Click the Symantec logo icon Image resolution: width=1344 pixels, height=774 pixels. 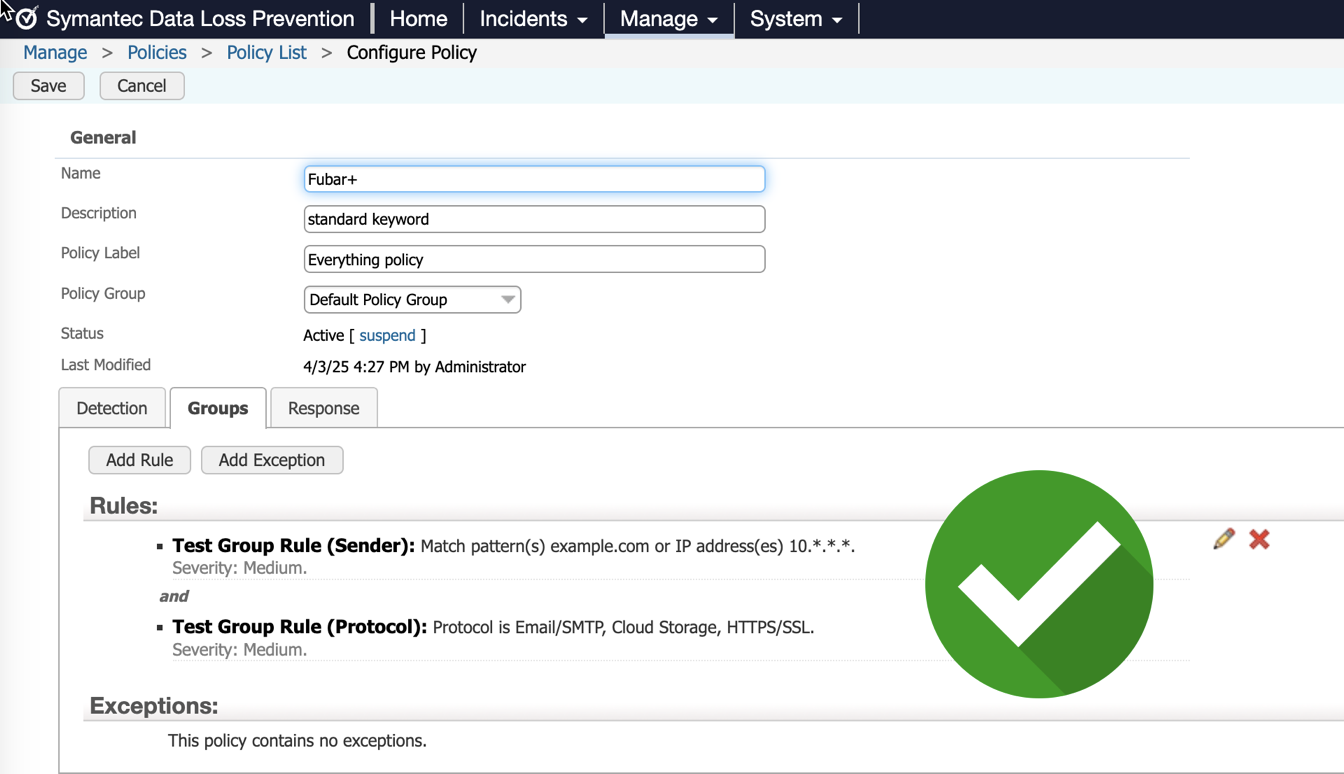click(27, 19)
